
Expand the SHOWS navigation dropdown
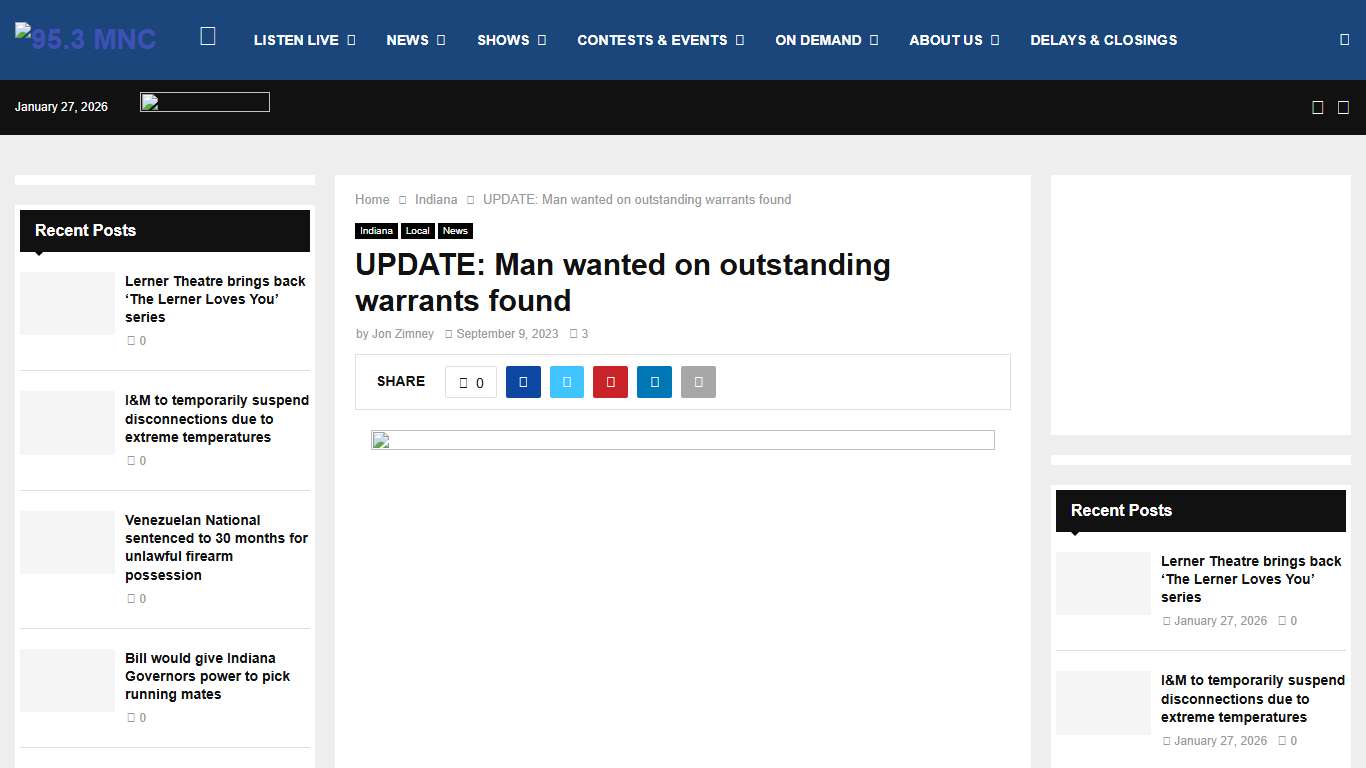click(504, 40)
